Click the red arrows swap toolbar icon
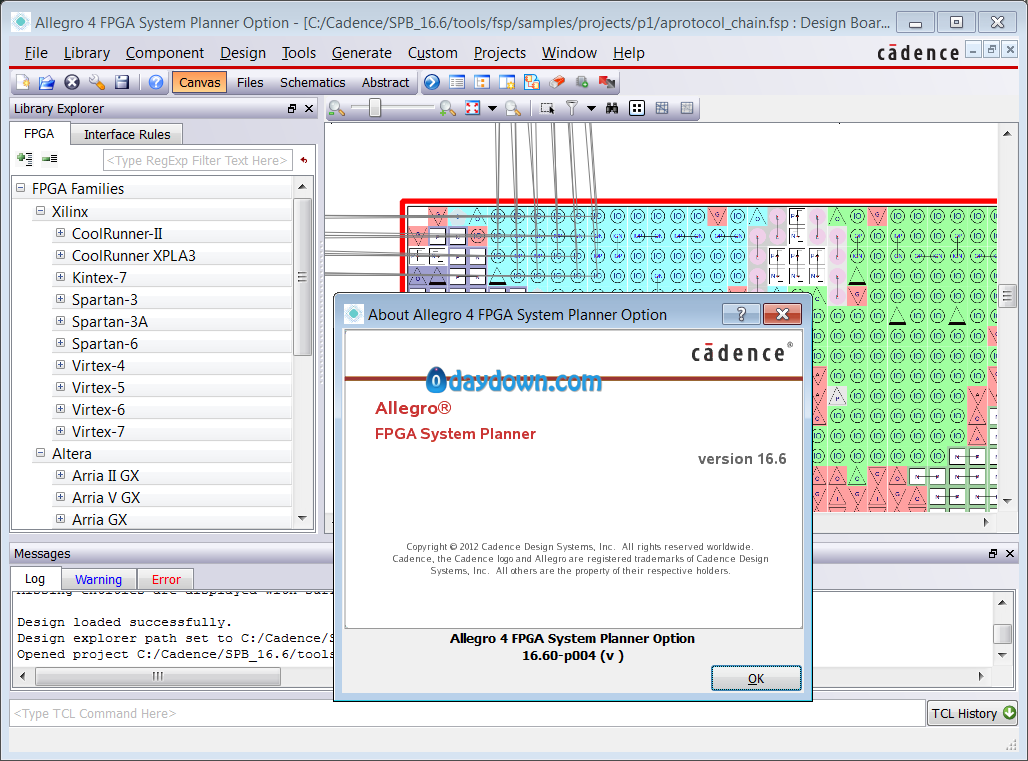The image size is (1028, 761). [607, 82]
